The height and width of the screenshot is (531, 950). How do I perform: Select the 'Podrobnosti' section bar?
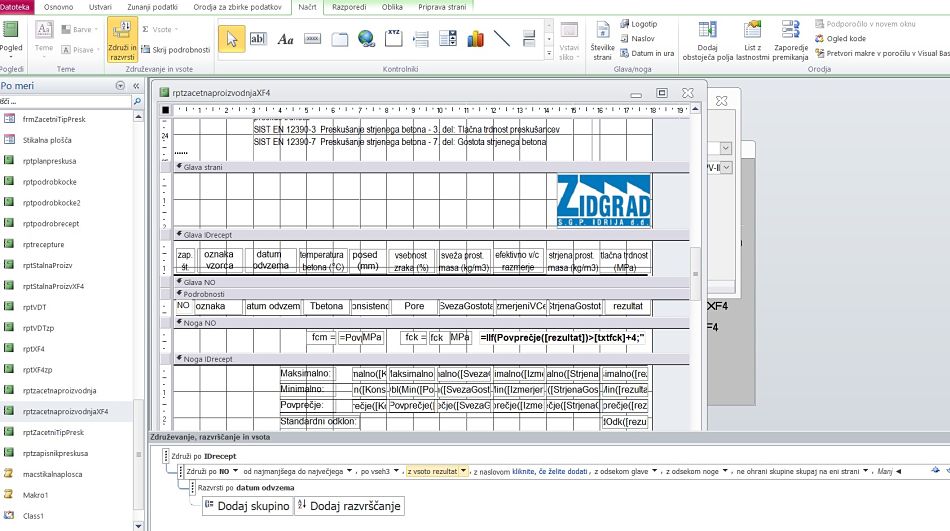coord(431,294)
